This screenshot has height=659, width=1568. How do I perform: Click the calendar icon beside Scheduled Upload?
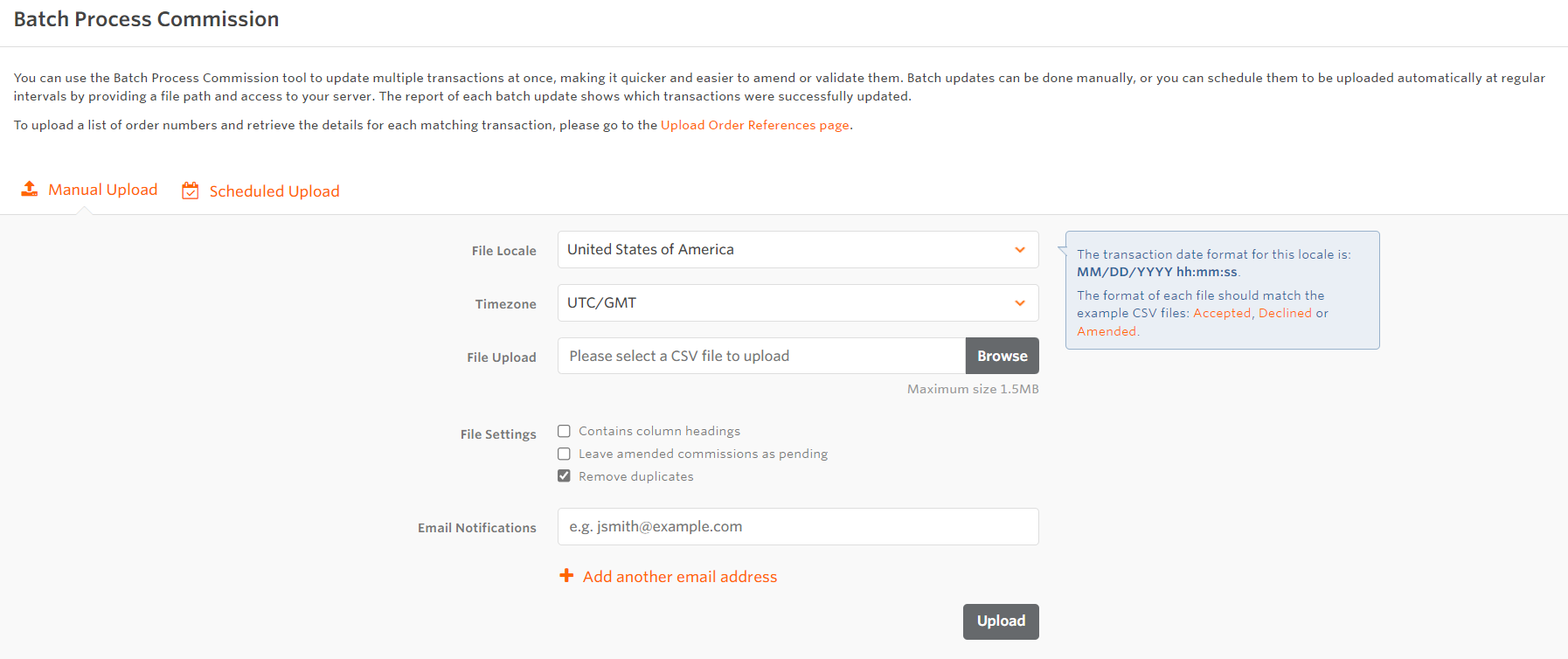click(190, 190)
